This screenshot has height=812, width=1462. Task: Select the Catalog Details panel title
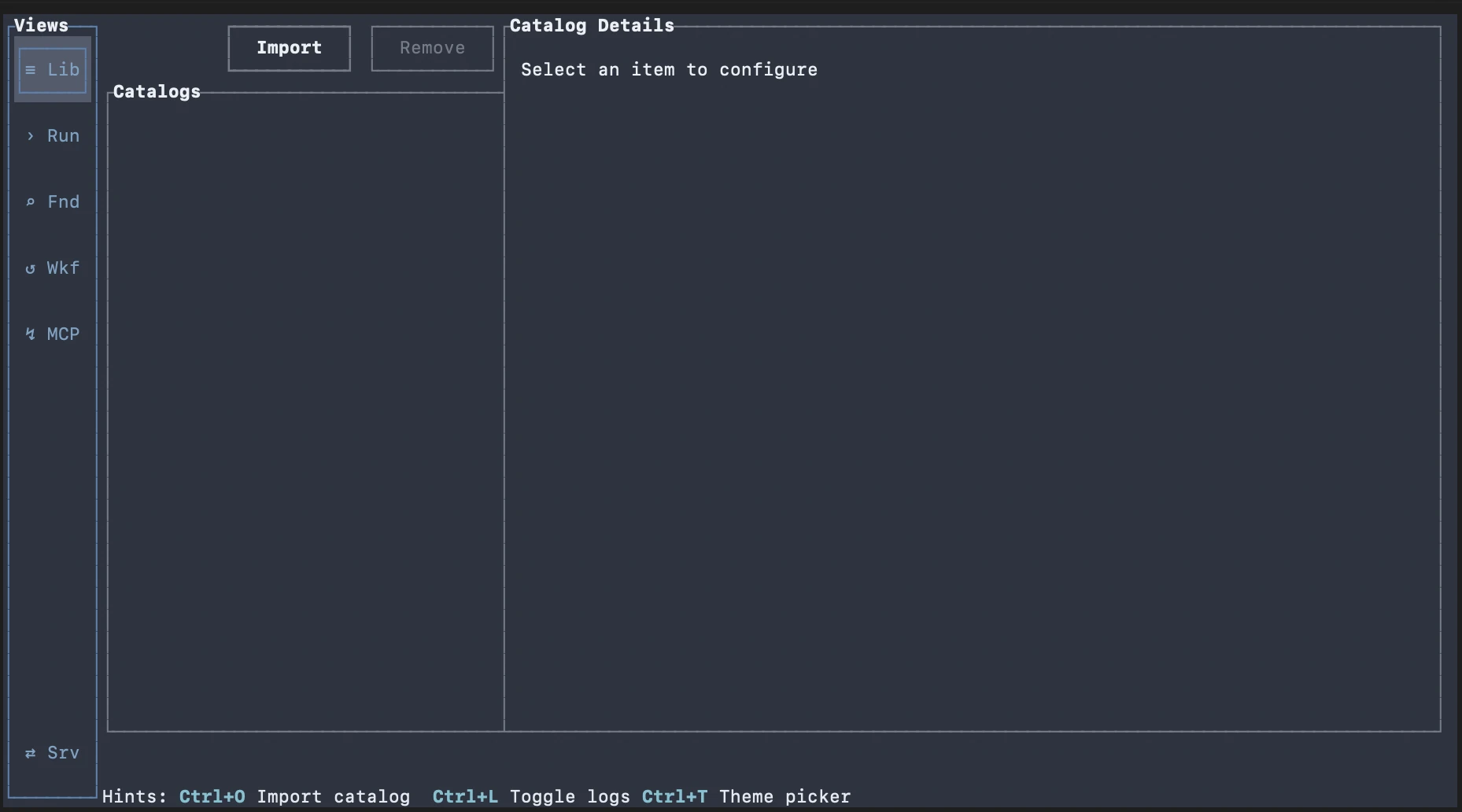tap(591, 25)
